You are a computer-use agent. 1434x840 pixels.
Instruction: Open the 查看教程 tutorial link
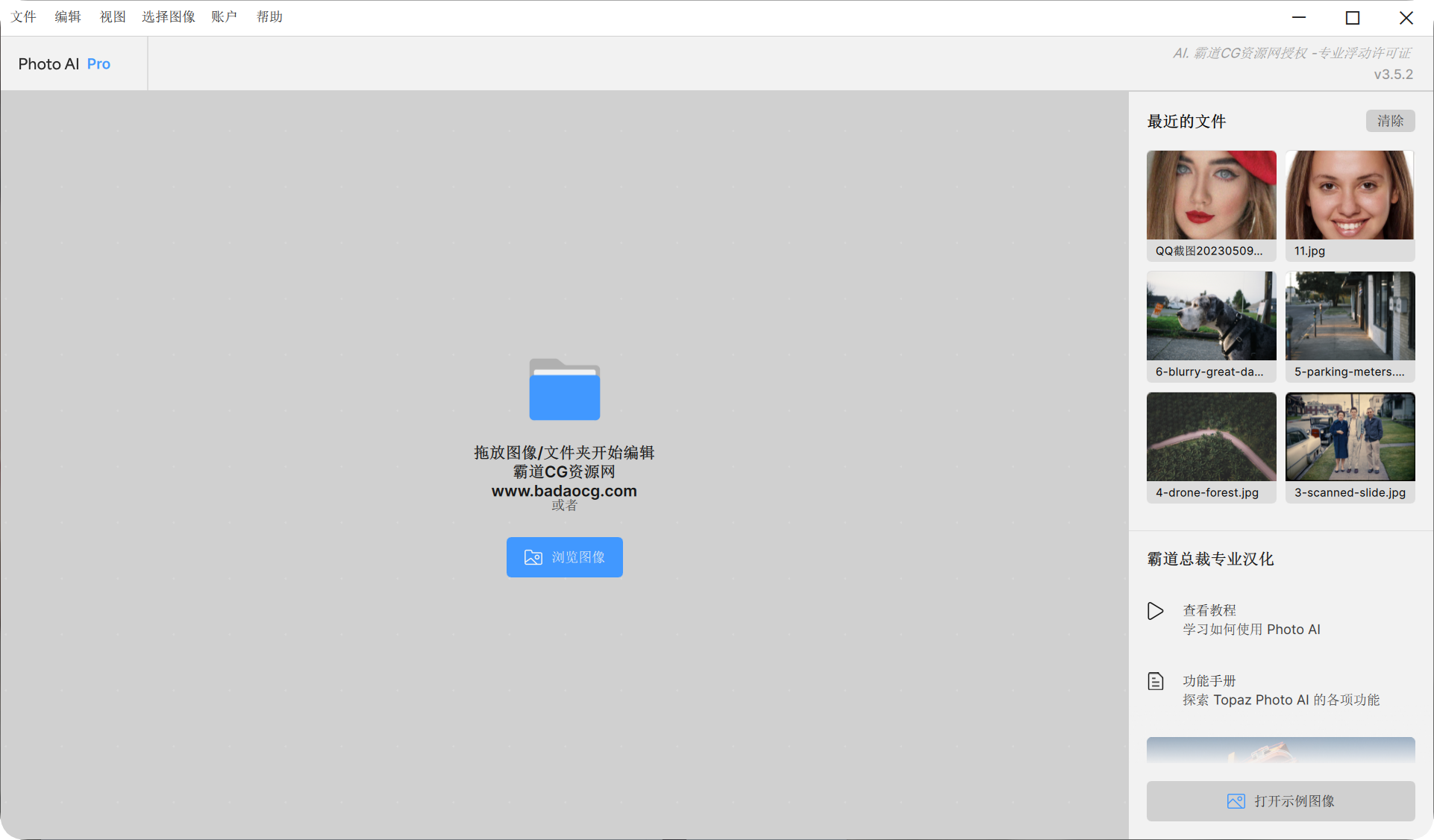click(x=1209, y=610)
